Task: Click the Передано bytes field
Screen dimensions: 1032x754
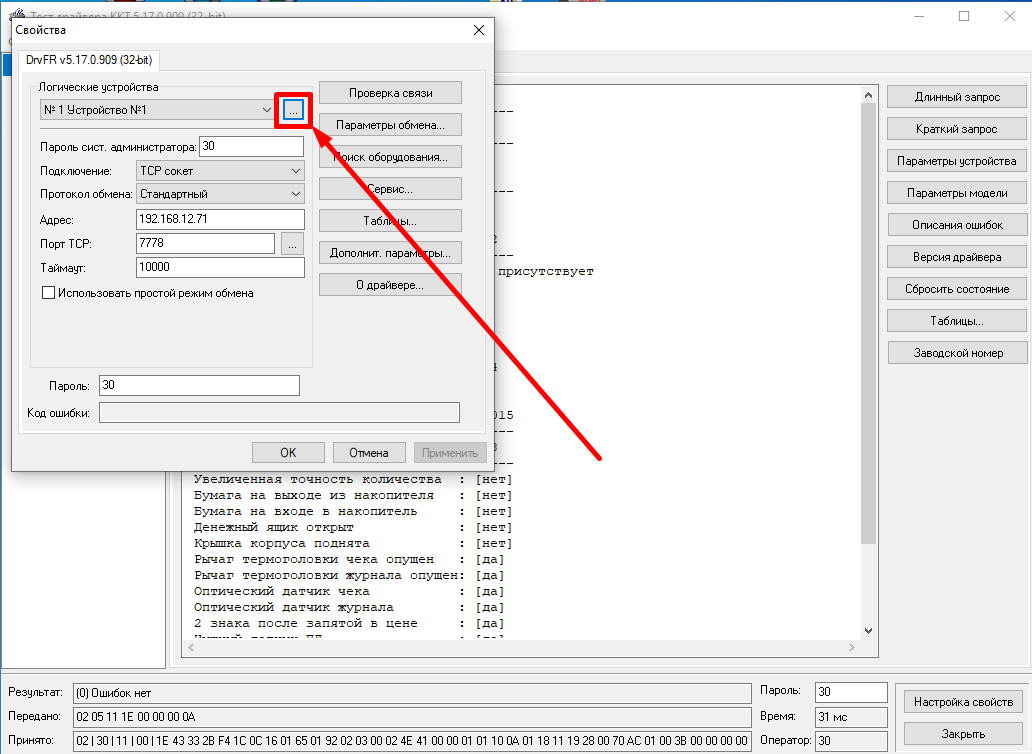Action: 412,716
